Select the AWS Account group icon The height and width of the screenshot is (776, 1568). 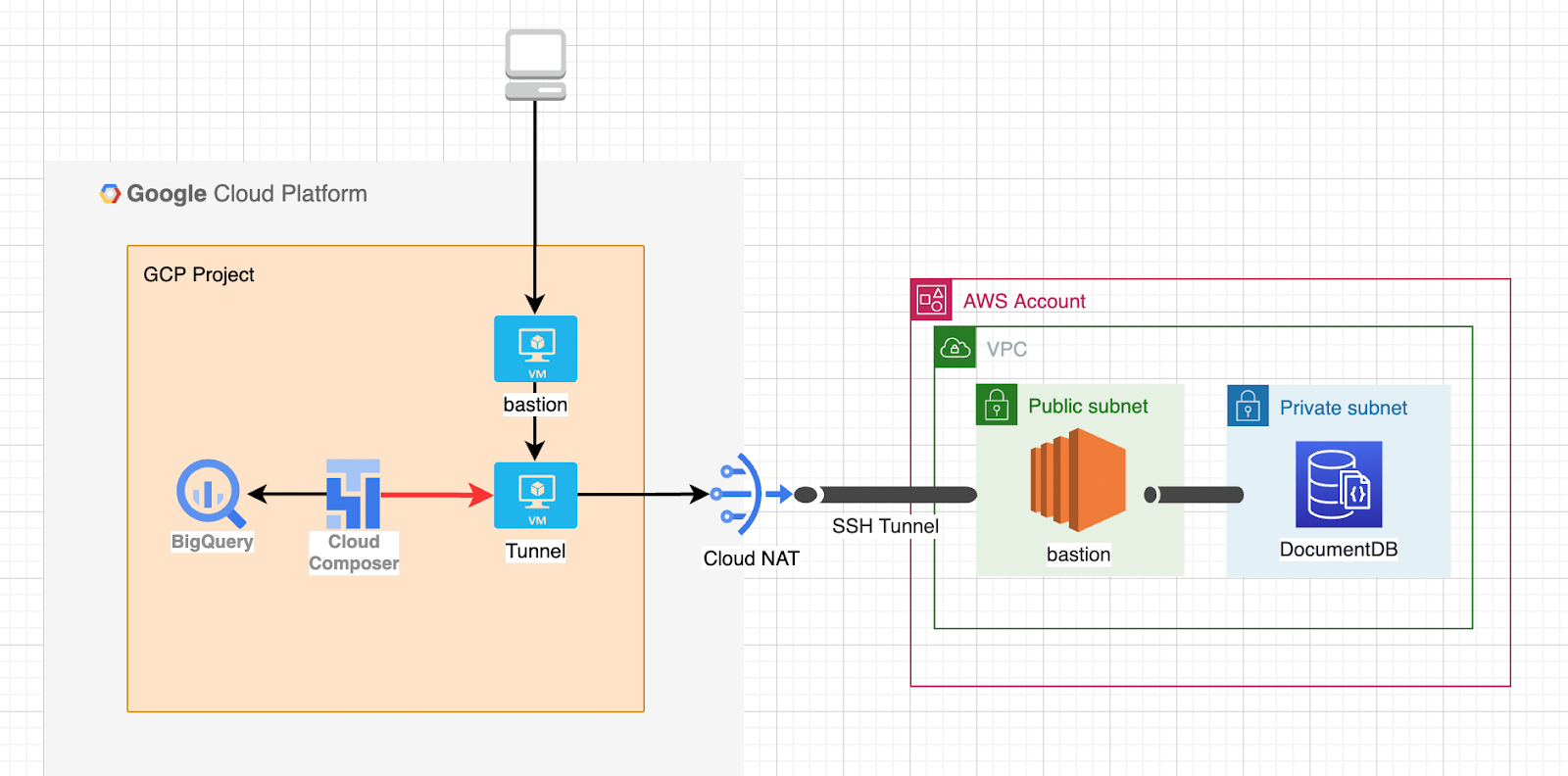930,300
